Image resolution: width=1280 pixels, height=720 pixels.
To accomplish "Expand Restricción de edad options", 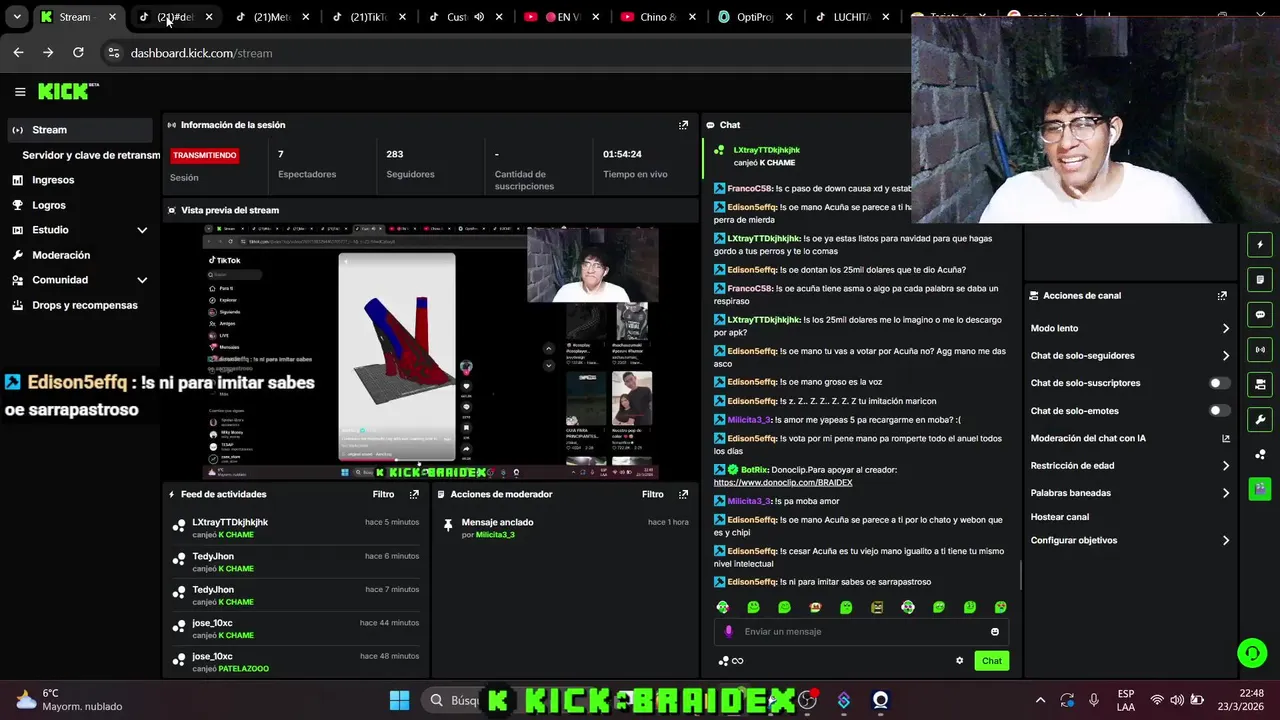I will click(1226, 466).
